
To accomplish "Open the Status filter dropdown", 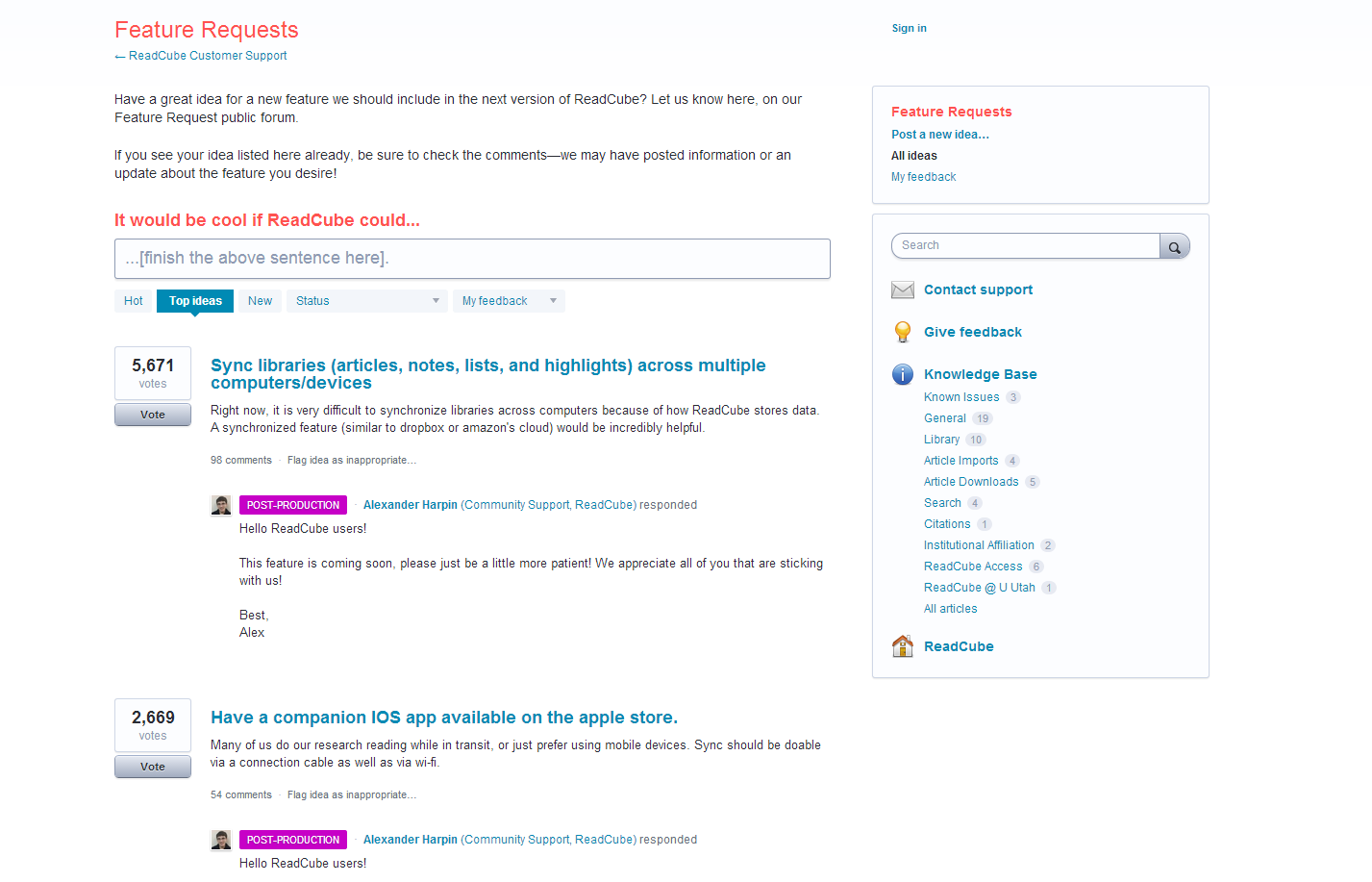I will pos(367,301).
